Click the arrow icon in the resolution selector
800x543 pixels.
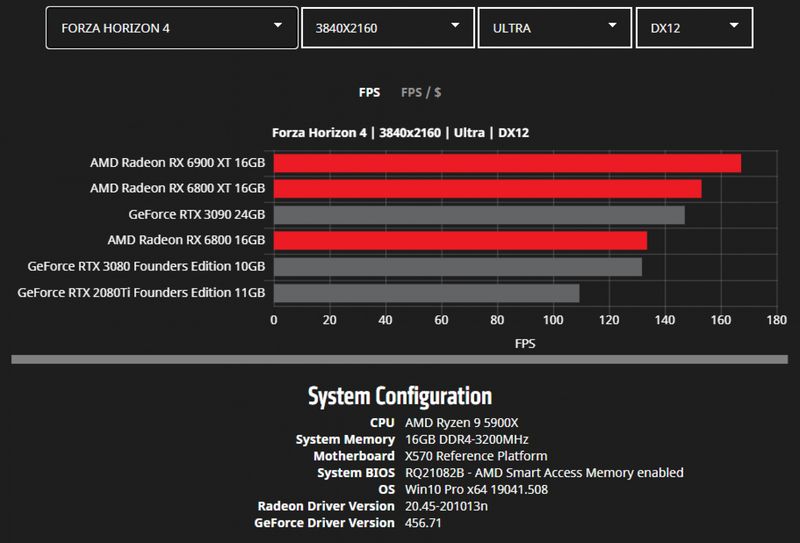click(455, 25)
